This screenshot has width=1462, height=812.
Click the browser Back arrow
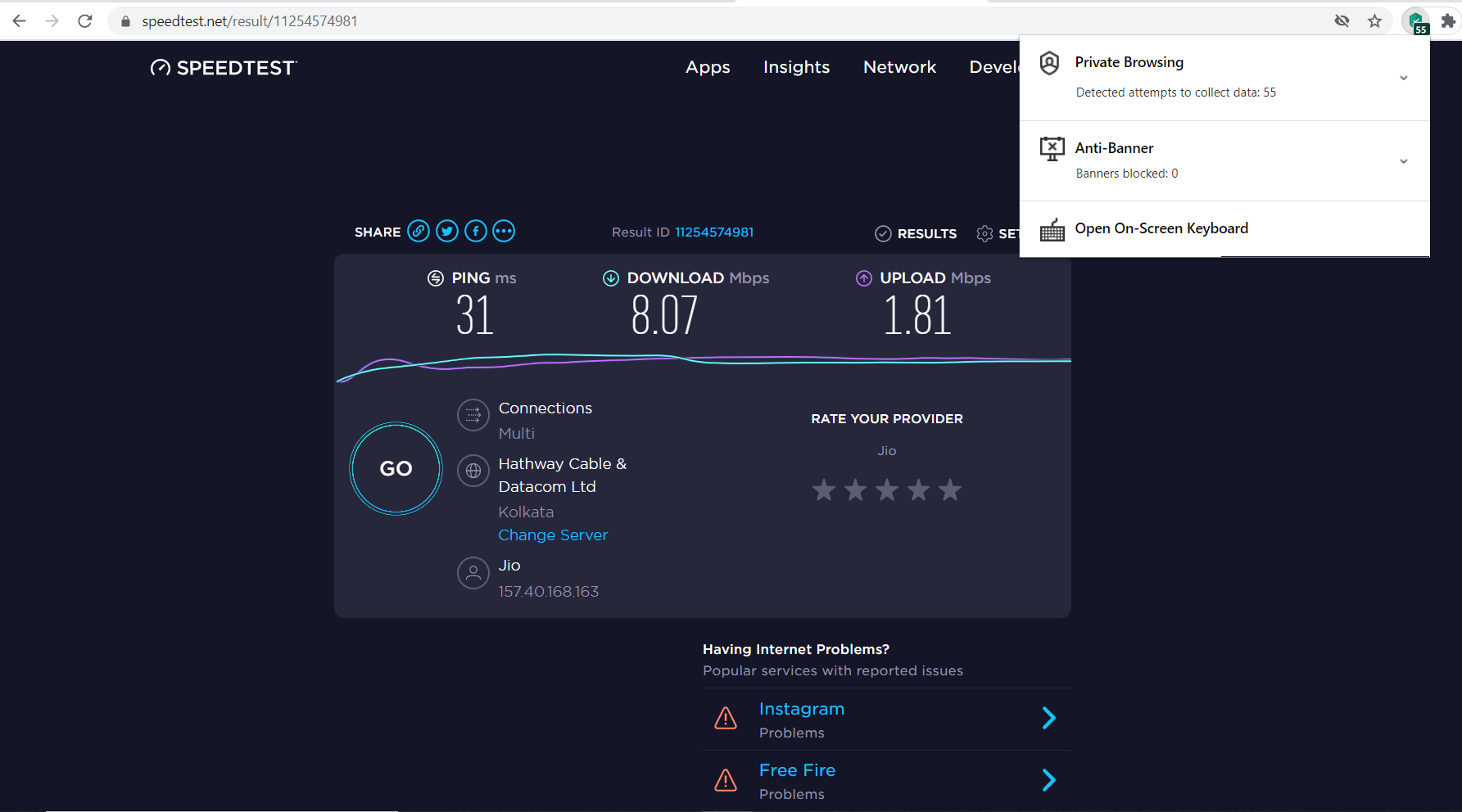click(x=20, y=21)
